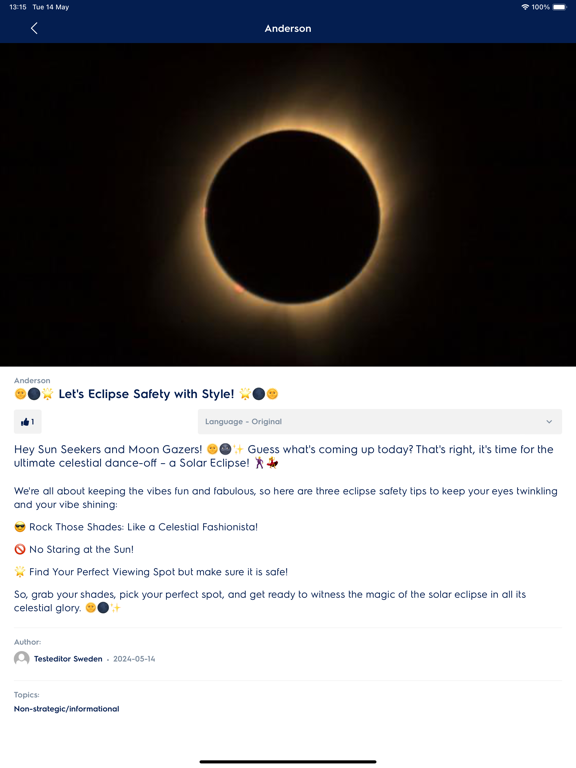Tap the status bar clock 13:15
Viewport: 576px width, 768px height.
18,7
